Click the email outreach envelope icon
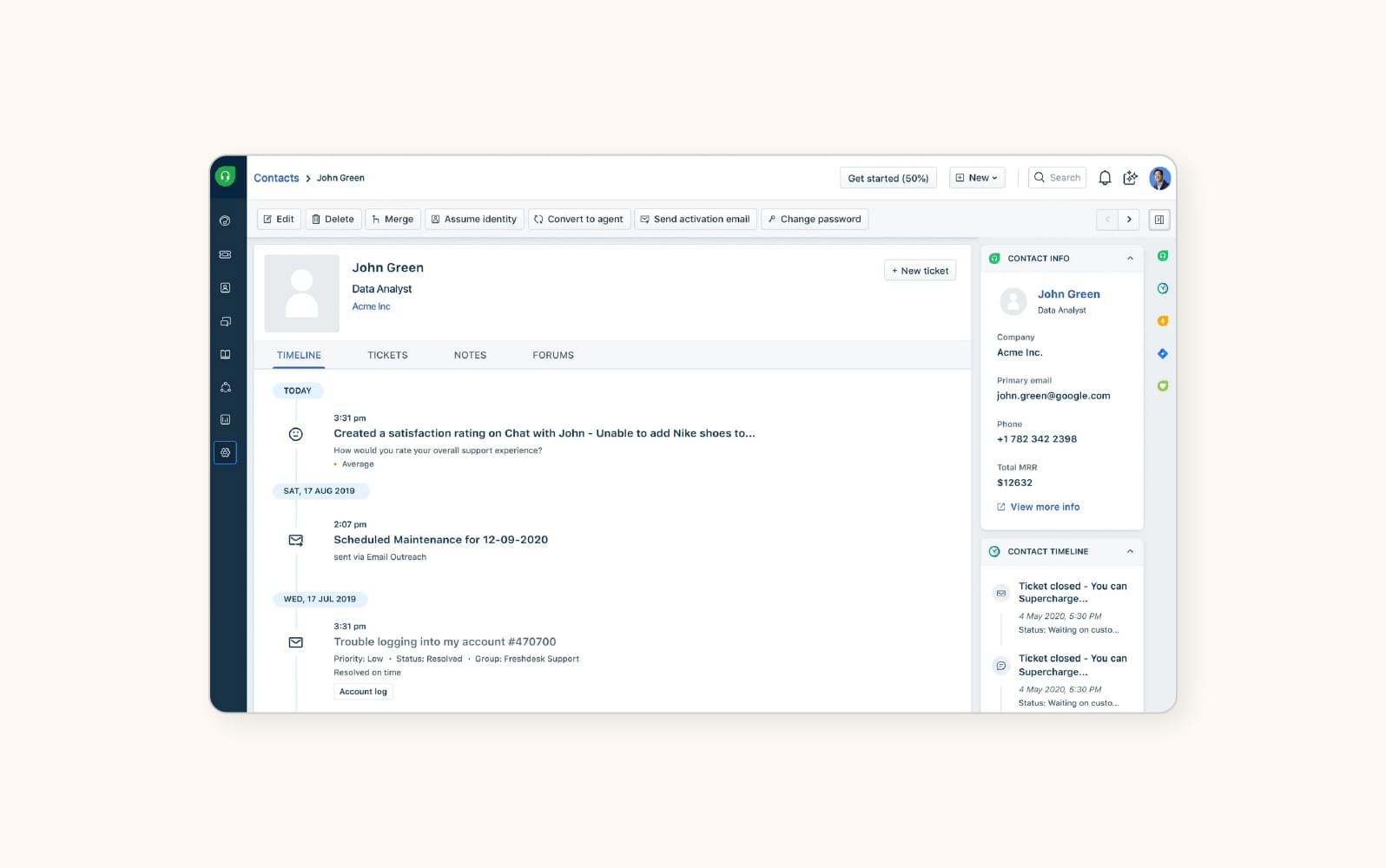This screenshot has width=1386, height=868. (x=296, y=540)
